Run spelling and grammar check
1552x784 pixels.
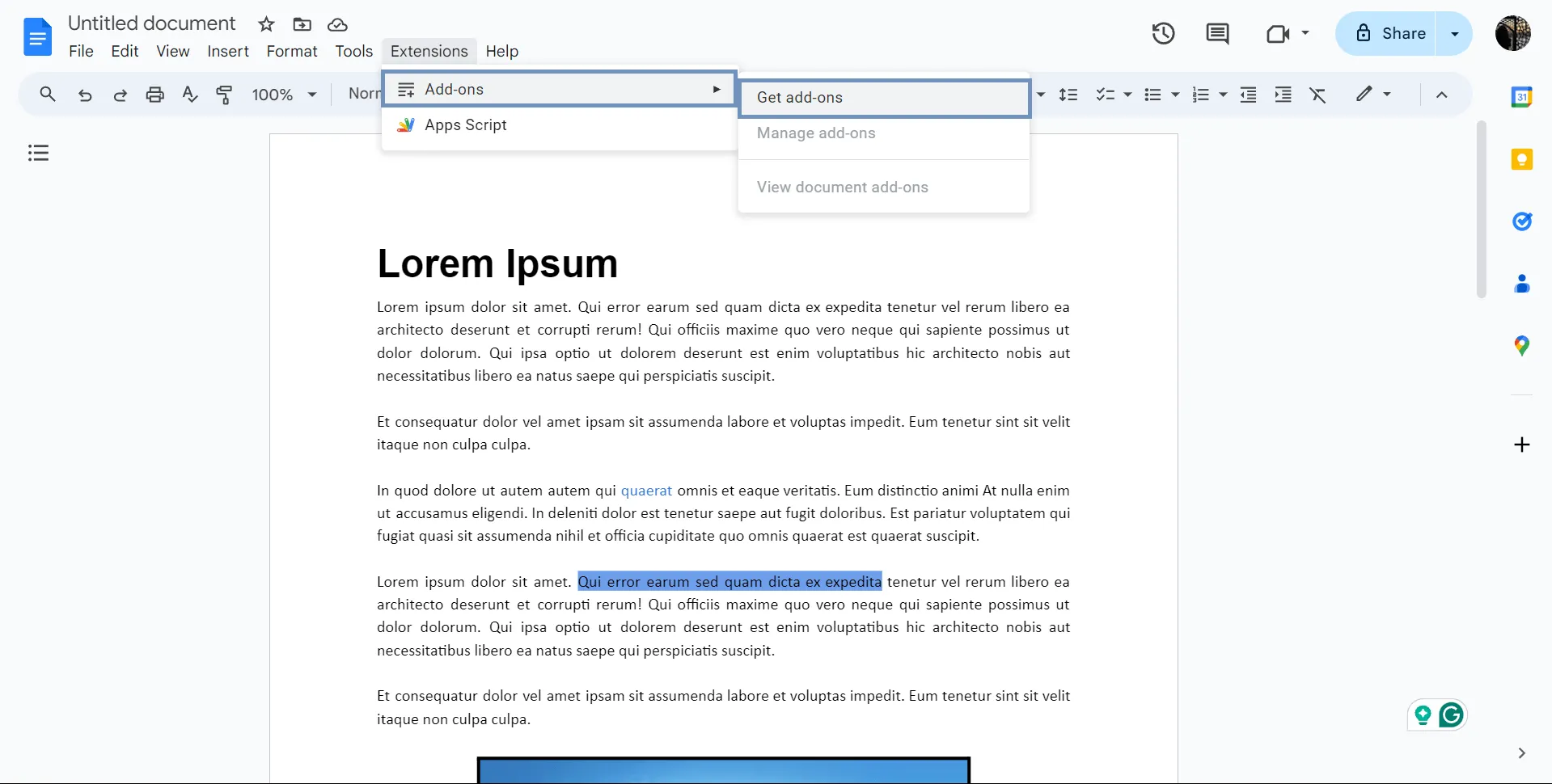coord(190,95)
